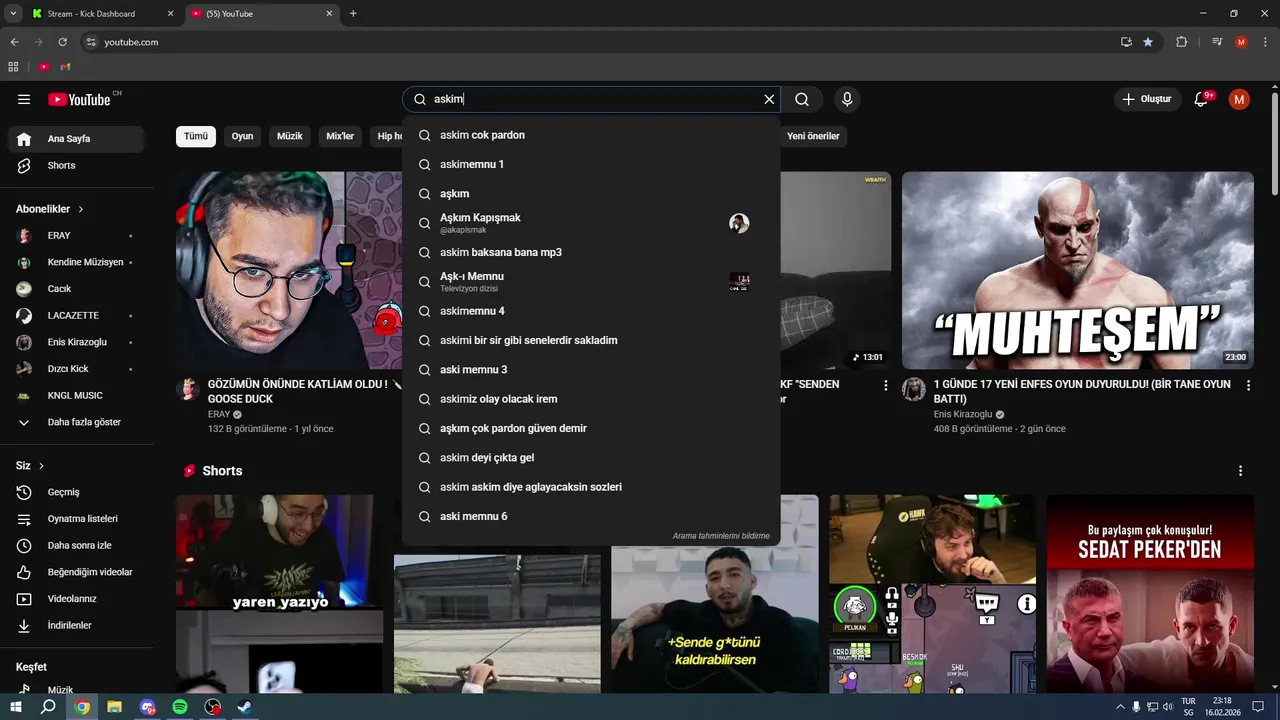Select the Müzik filter chip

point(290,136)
